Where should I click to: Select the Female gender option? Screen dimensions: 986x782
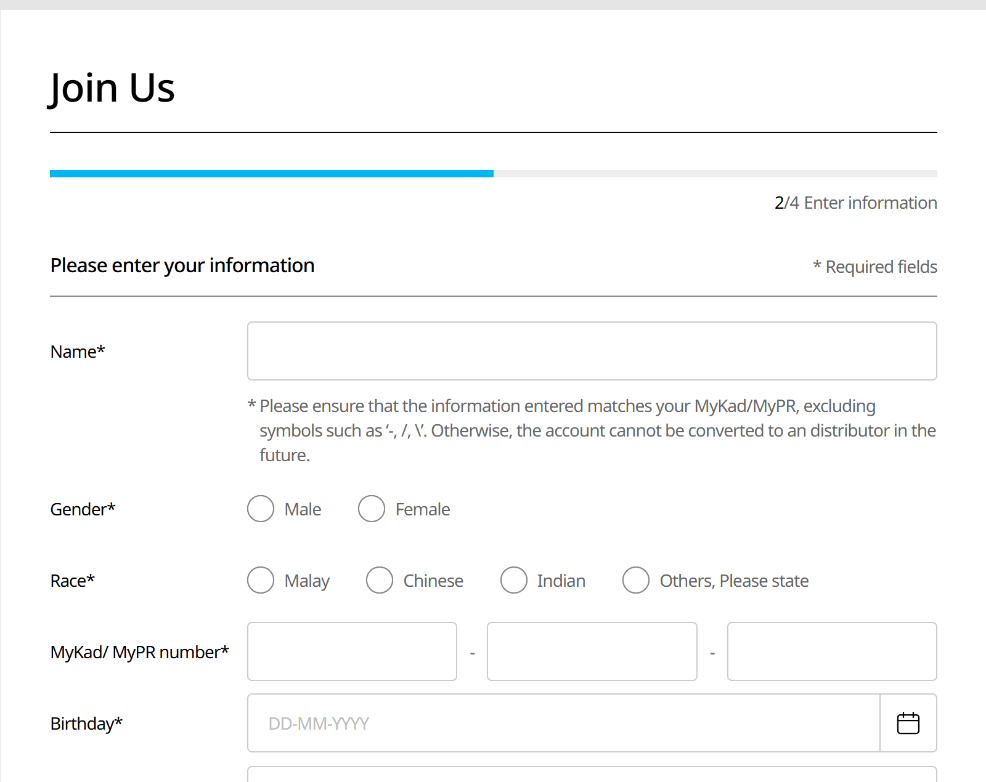pyautogui.click(x=371, y=509)
